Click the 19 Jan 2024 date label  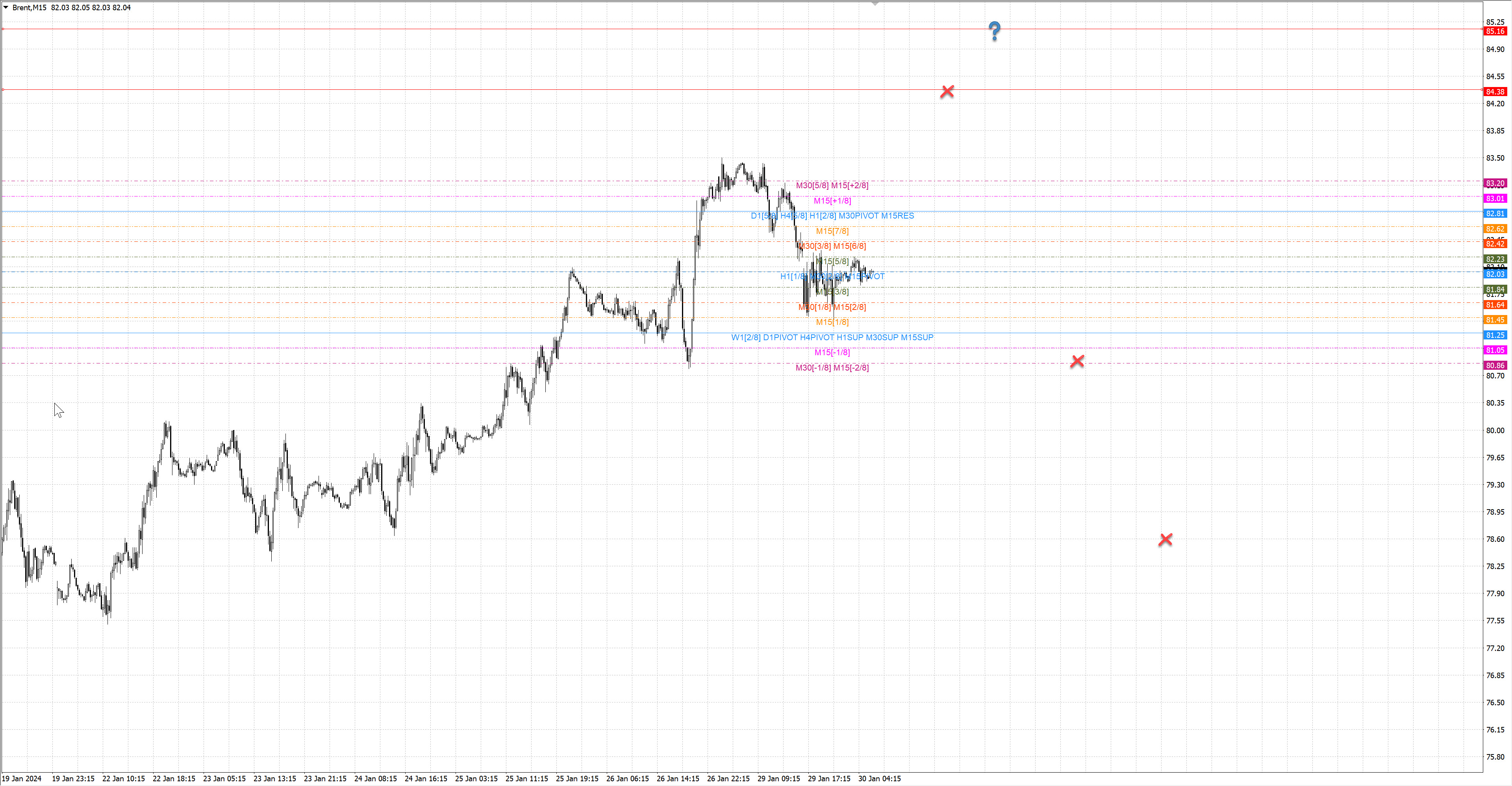(x=22, y=779)
